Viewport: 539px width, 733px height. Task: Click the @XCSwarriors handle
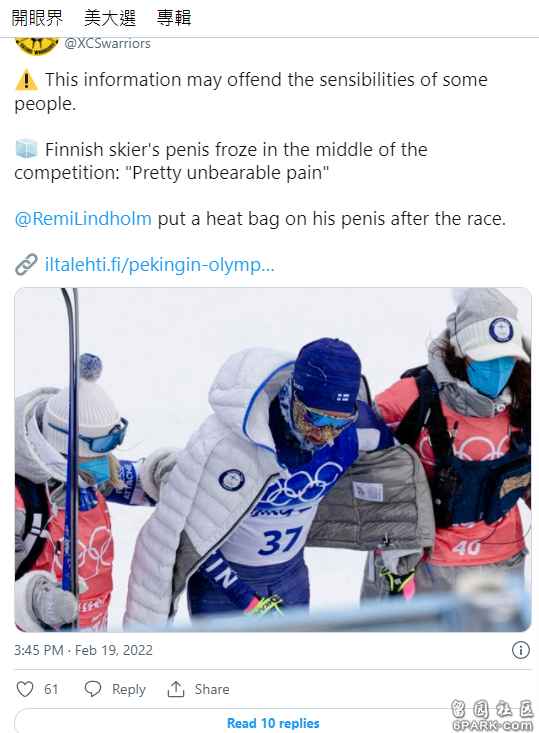108,43
